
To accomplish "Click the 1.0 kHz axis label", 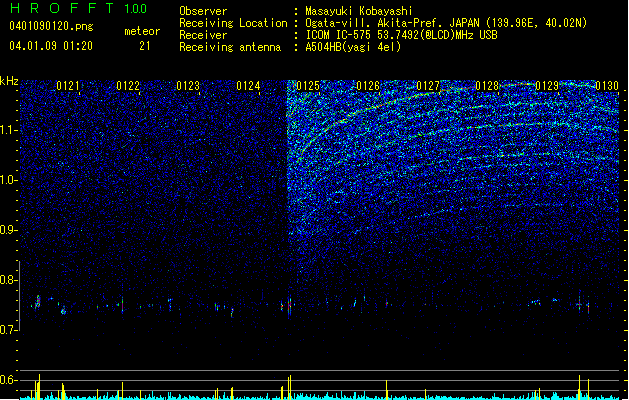I will [x=9, y=180].
